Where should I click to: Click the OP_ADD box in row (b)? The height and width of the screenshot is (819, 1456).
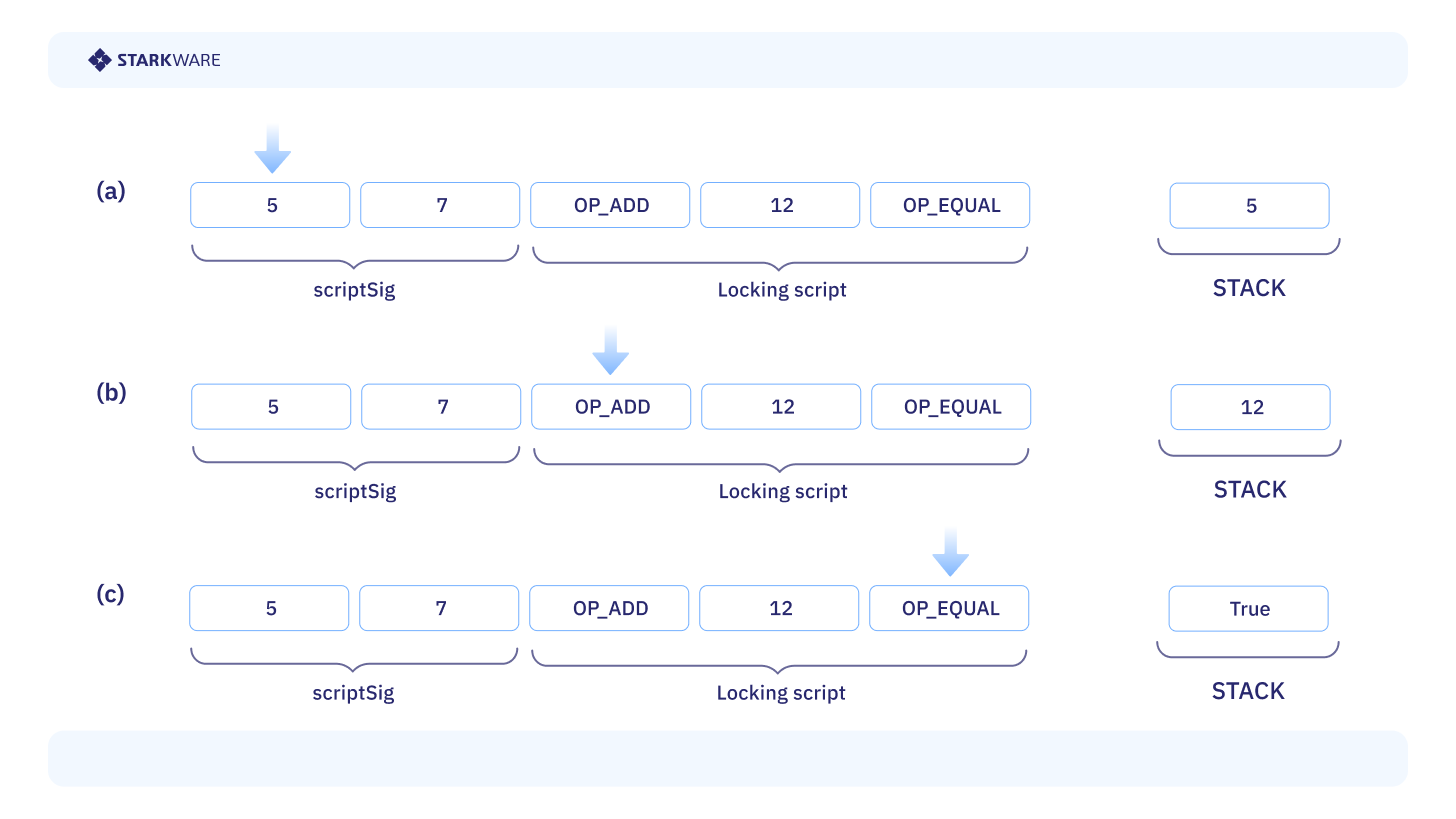611,407
